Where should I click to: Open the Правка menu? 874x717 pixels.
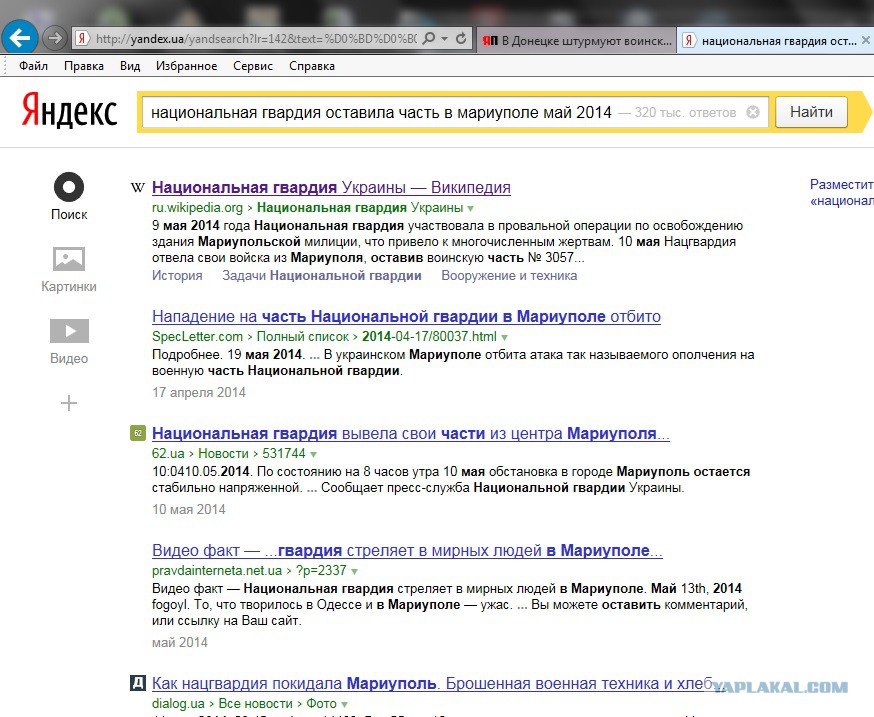(x=84, y=66)
